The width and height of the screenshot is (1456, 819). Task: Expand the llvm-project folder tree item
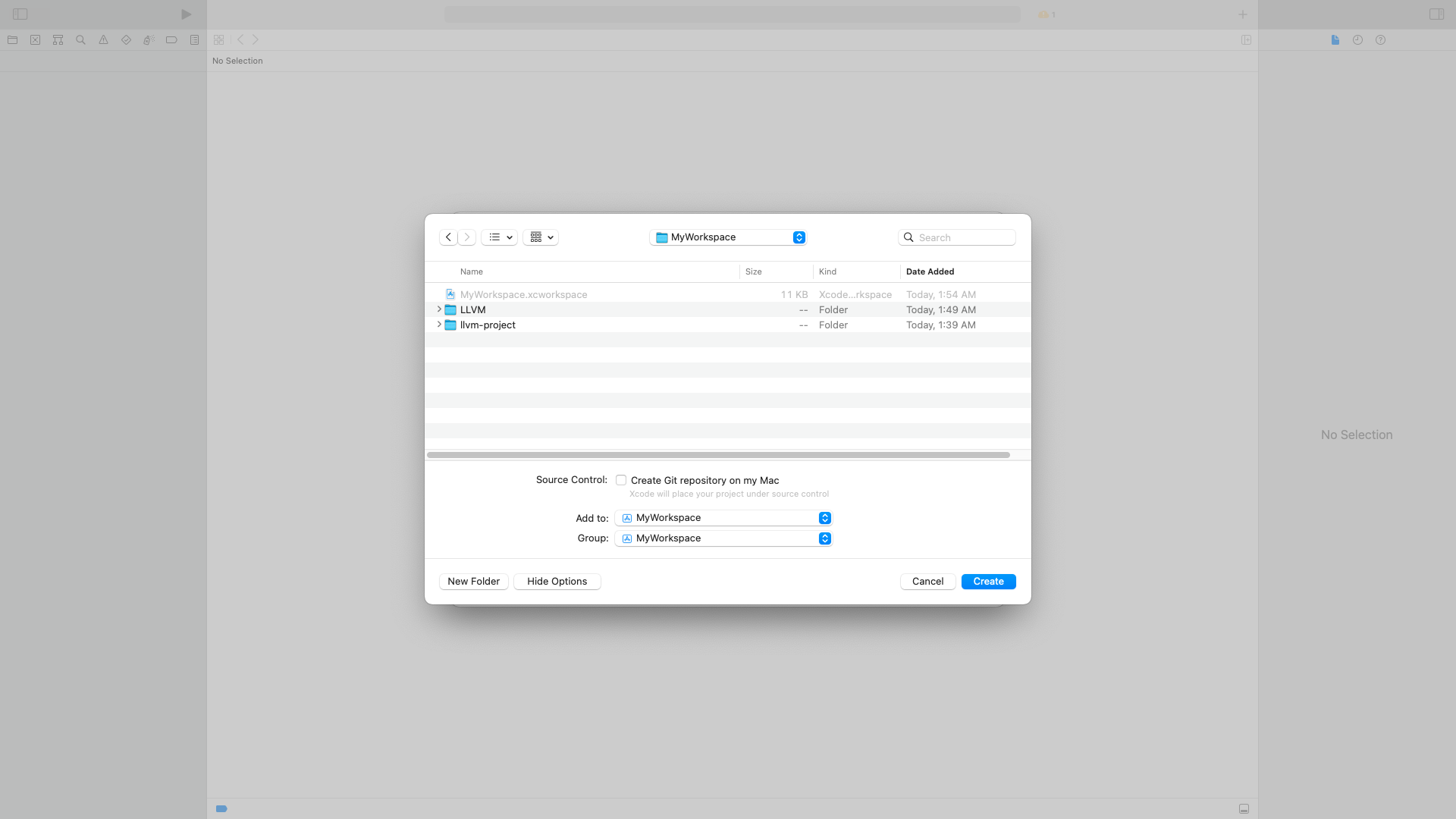tap(438, 324)
